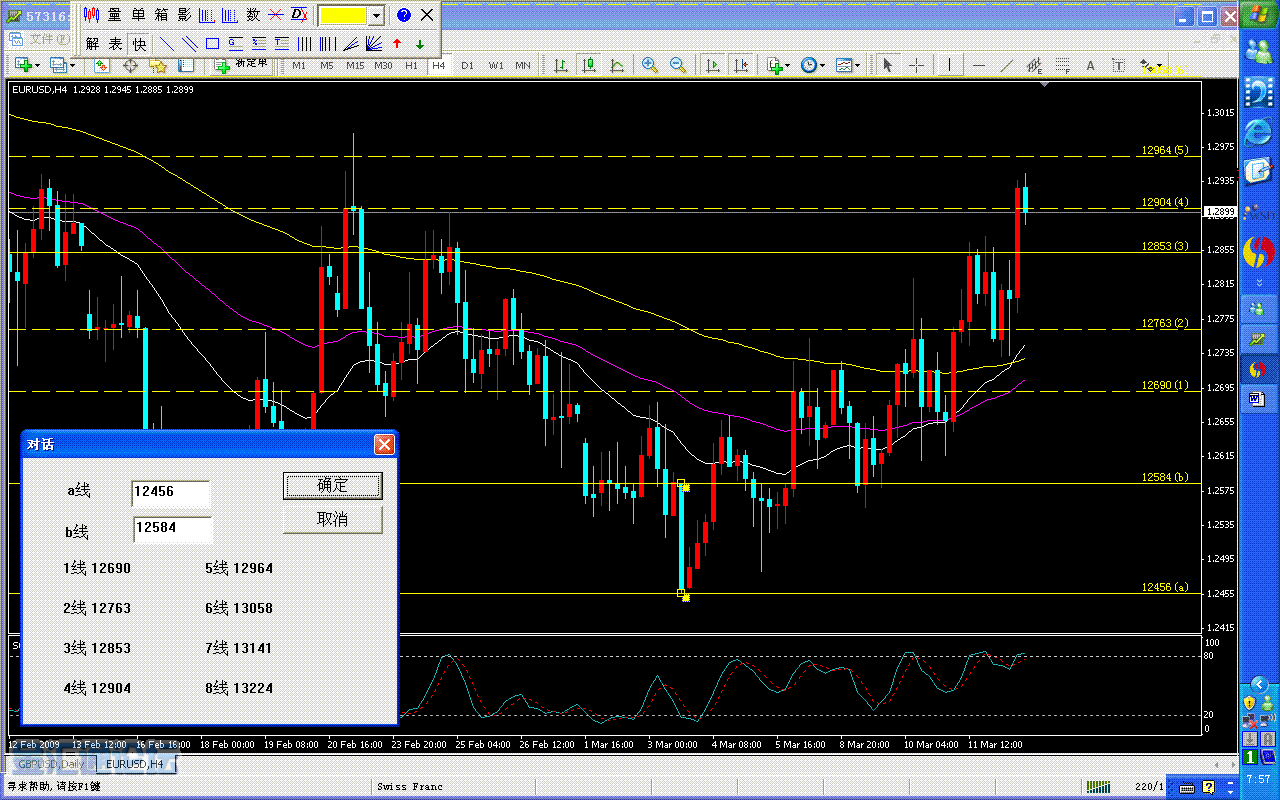Viewport: 1280px width, 800px height.
Task: Open Internet Explorer from the side taskbar
Action: pyautogui.click(x=1258, y=133)
